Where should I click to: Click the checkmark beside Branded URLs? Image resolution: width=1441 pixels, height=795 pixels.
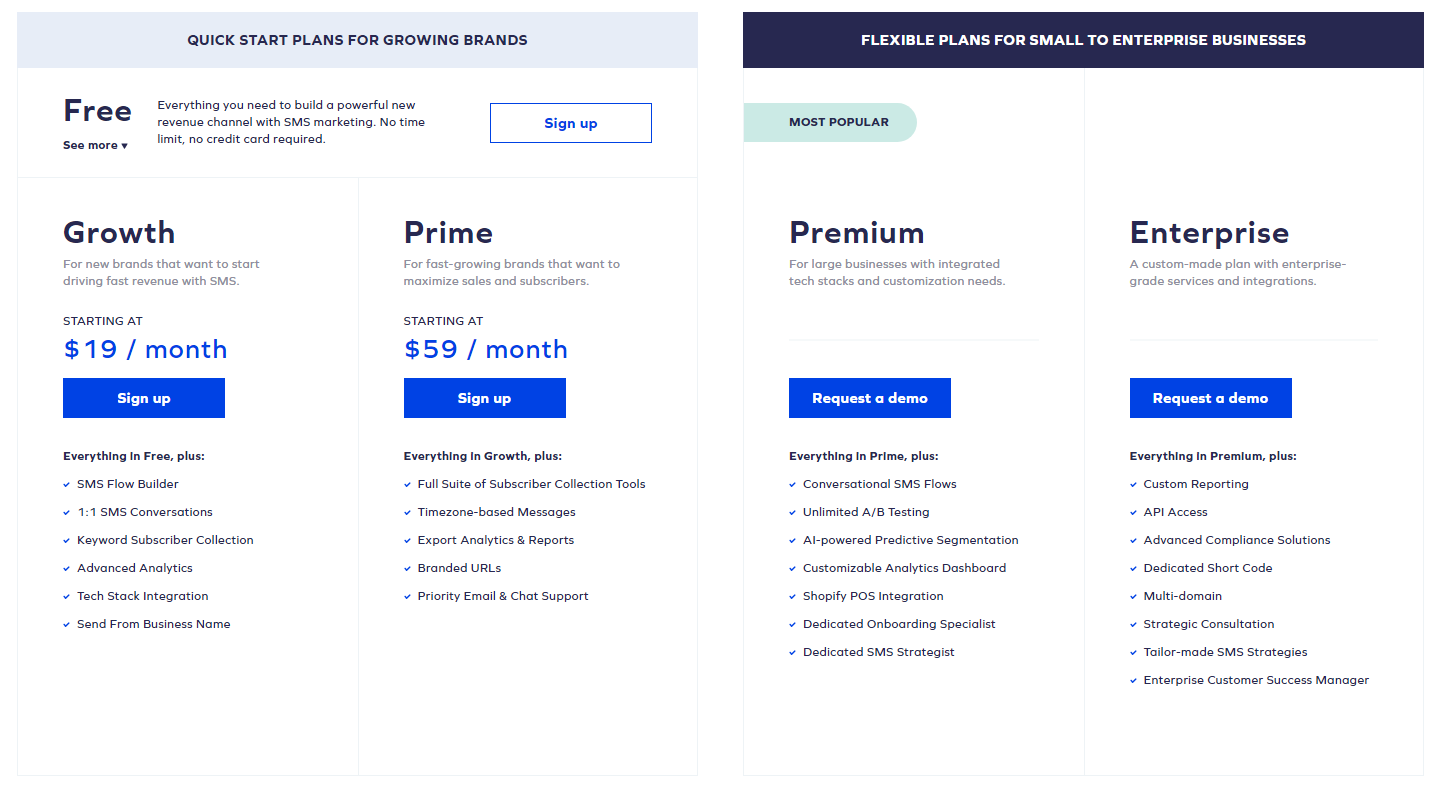tap(408, 569)
